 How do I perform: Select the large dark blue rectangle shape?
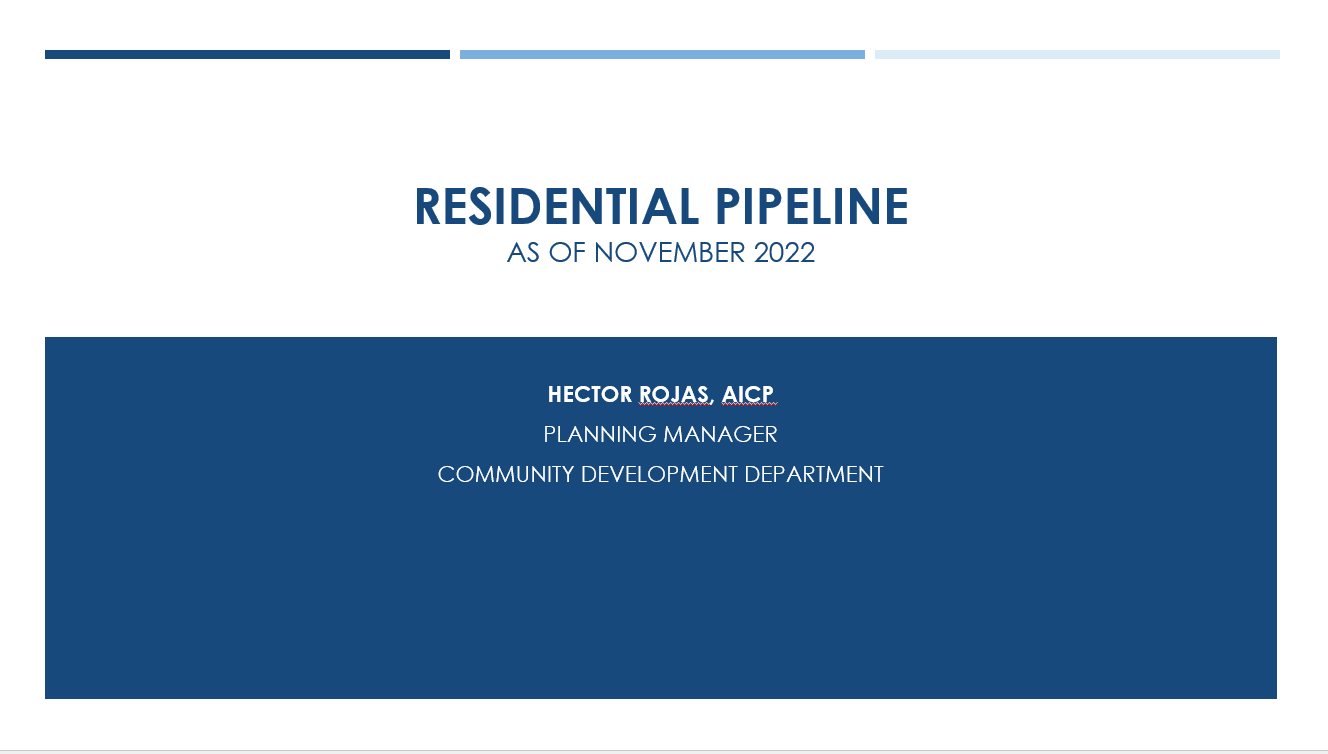pyautogui.click(x=660, y=600)
